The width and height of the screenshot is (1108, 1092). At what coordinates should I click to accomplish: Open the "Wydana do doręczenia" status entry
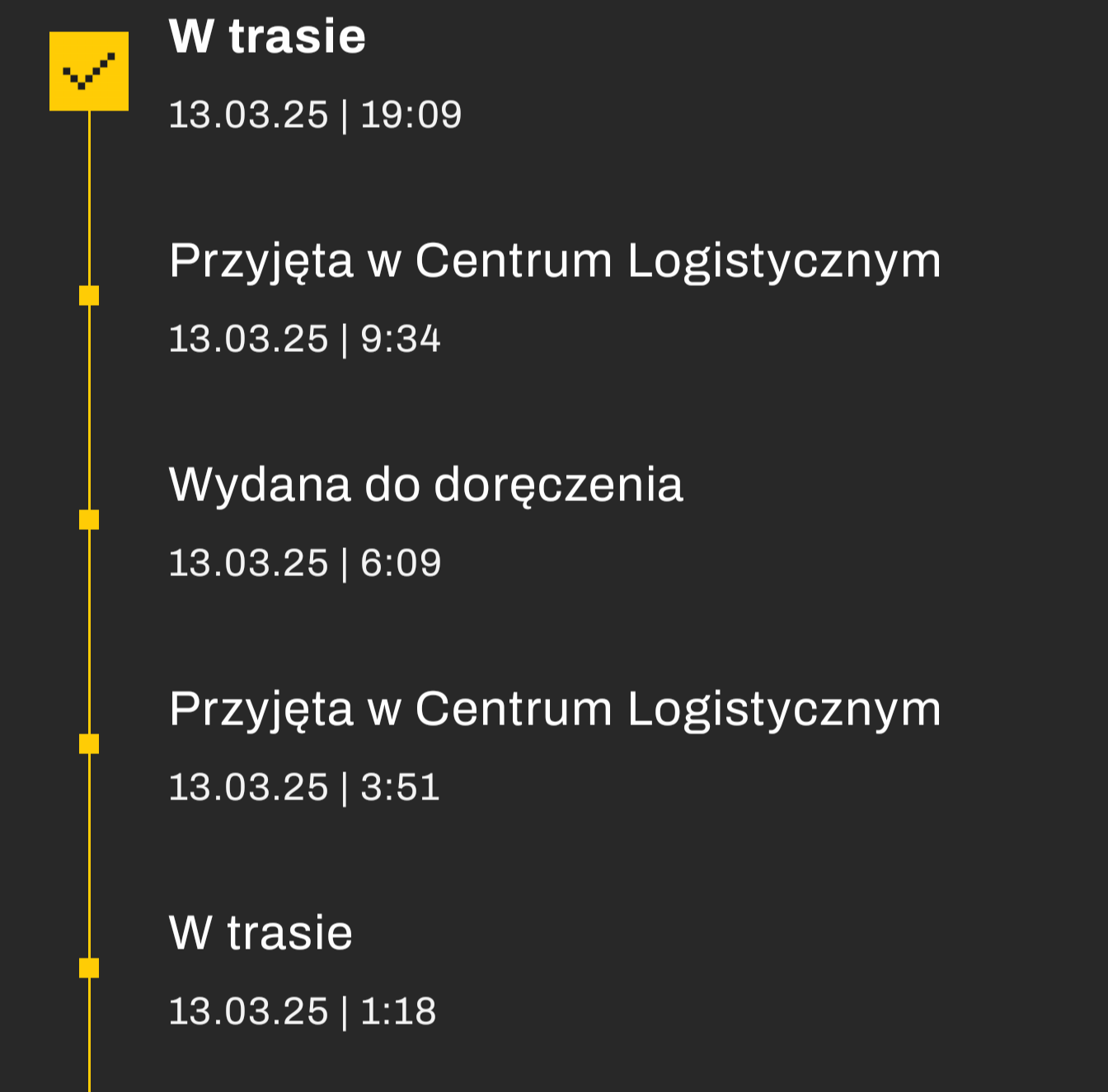coord(425,485)
